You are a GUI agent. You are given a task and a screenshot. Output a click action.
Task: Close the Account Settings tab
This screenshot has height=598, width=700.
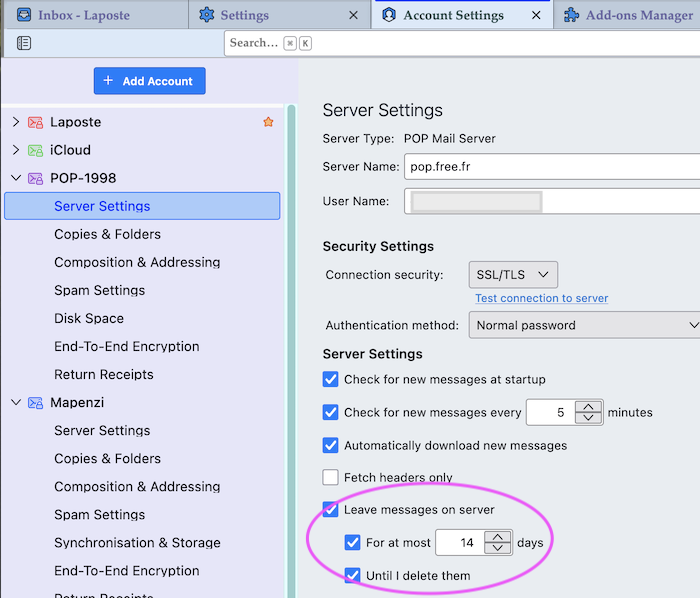(x=536, y=15)
